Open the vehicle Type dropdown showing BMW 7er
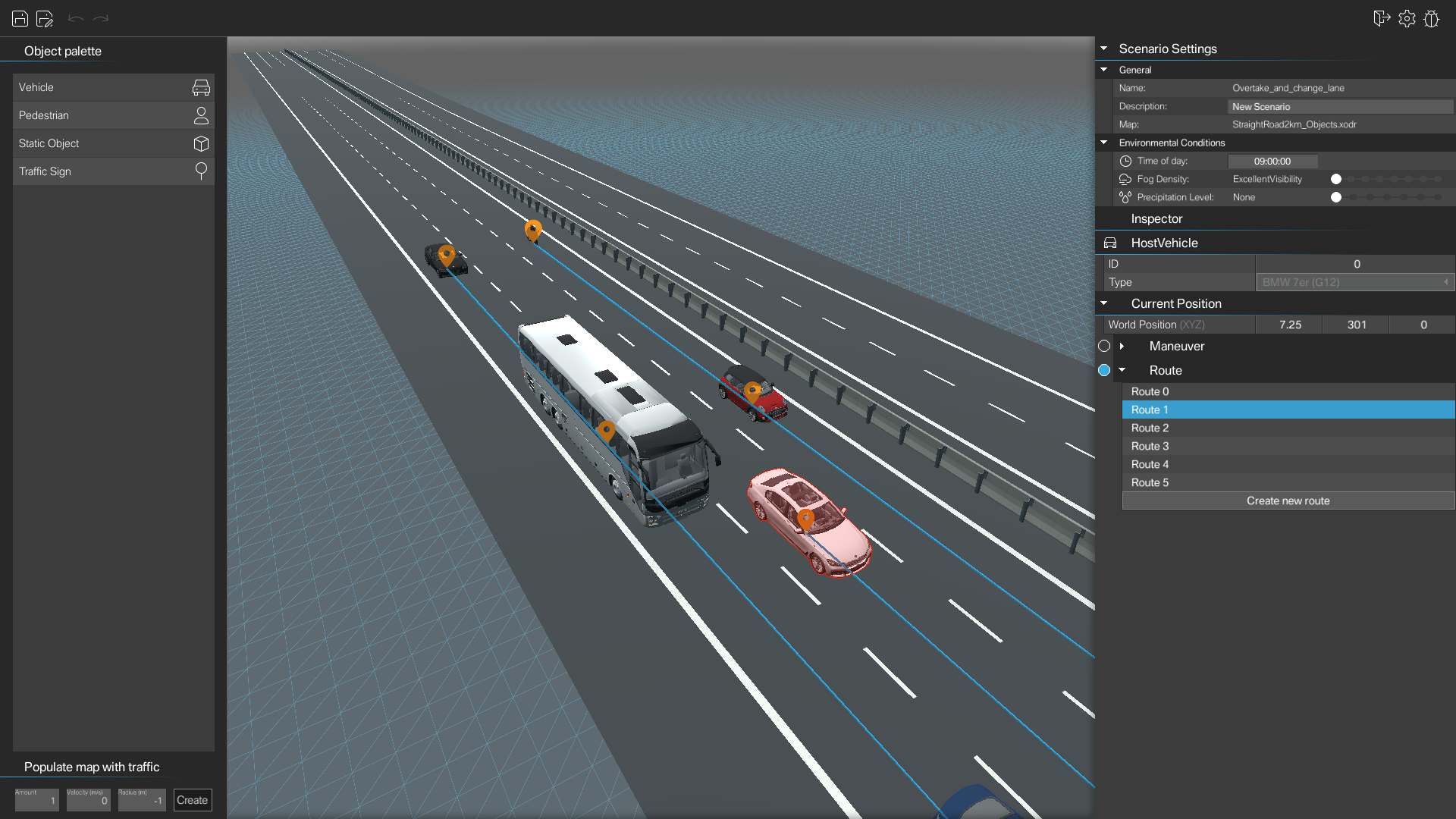Screen dimensions: 1456x819 point(1355,282)
